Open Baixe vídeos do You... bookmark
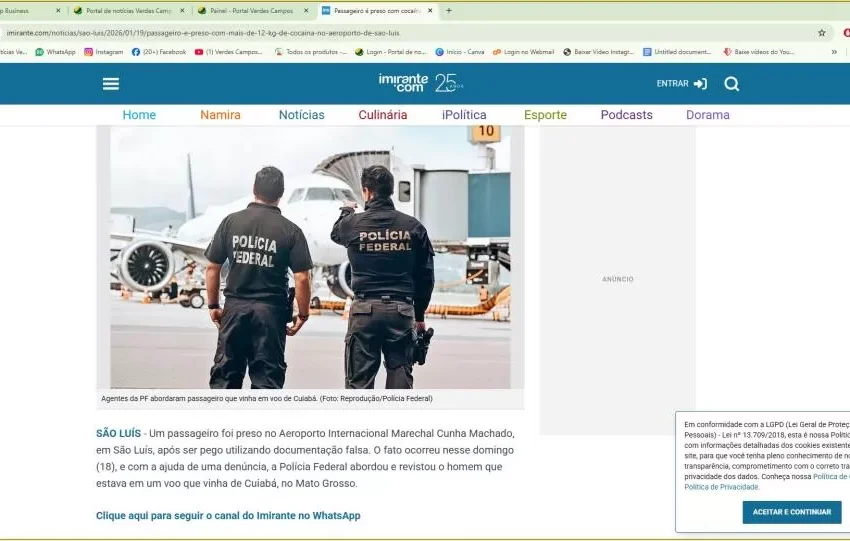Viewport: 850px width, 541px height. pos(758,52)
